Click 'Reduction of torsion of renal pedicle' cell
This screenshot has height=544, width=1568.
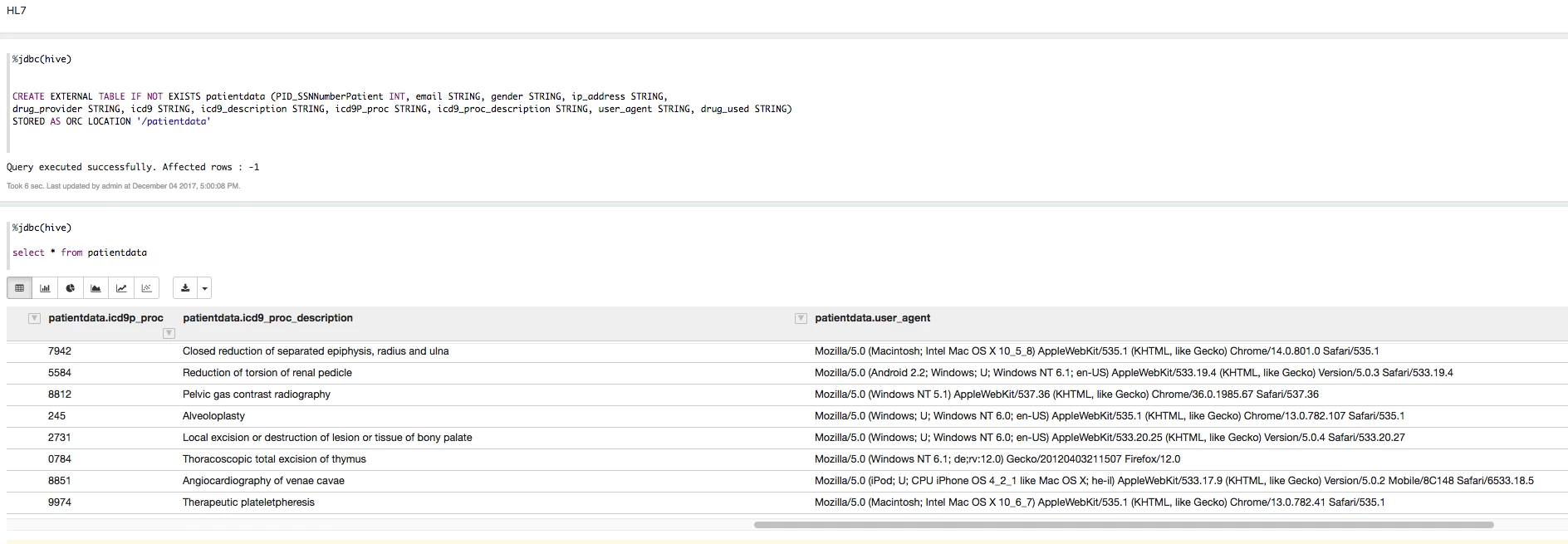267,373
